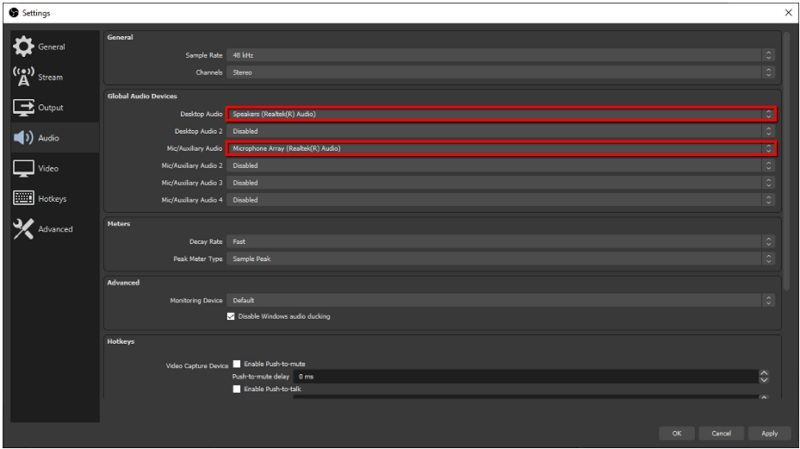Switch to the Video tab label
The height and width of the screenshot is (449, 800).
(x=48, y=168)
